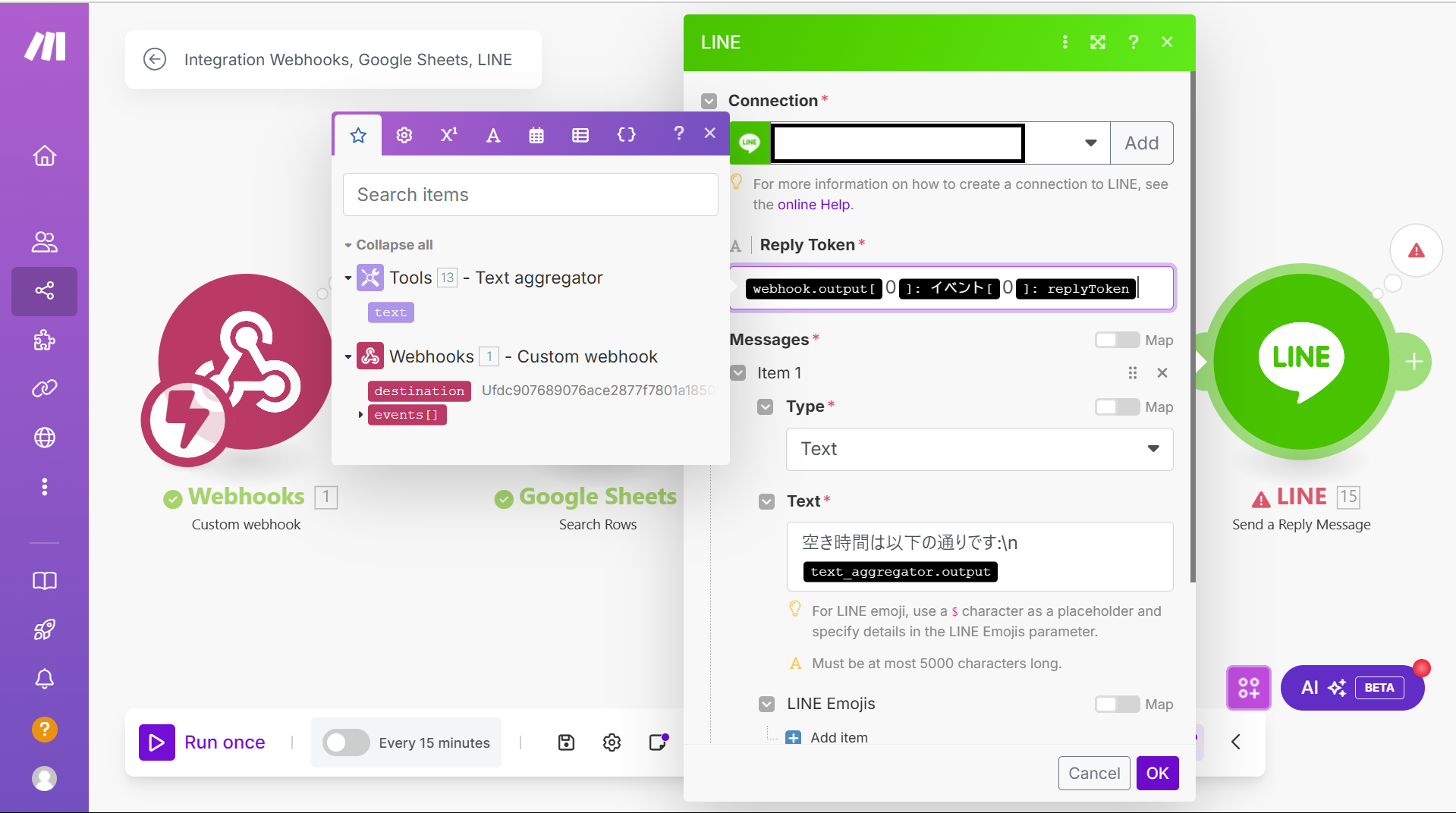Image resolution: width=1456 pixels, height=813 pixels.
Task: Add another module after LINE with plus
Action: click(1414, 362)
